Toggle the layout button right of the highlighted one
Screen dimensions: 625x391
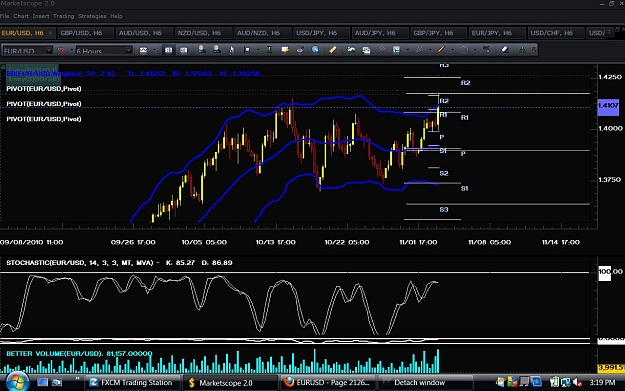pos(183,50)
